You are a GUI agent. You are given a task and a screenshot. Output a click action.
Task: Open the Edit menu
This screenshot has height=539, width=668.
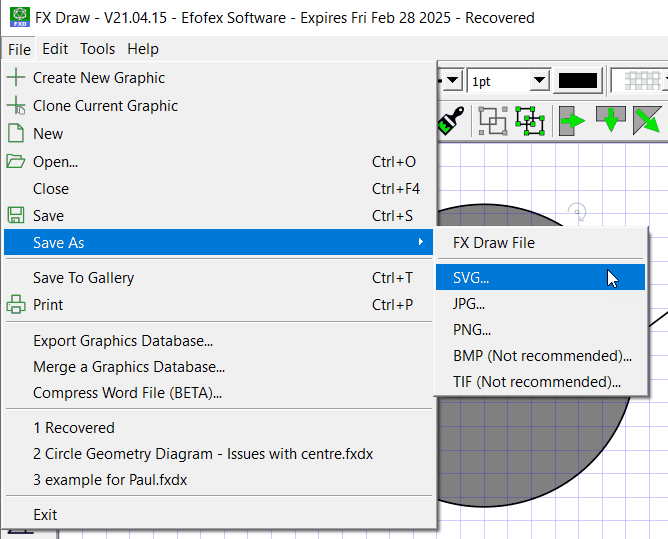click(x=55, y=49)
